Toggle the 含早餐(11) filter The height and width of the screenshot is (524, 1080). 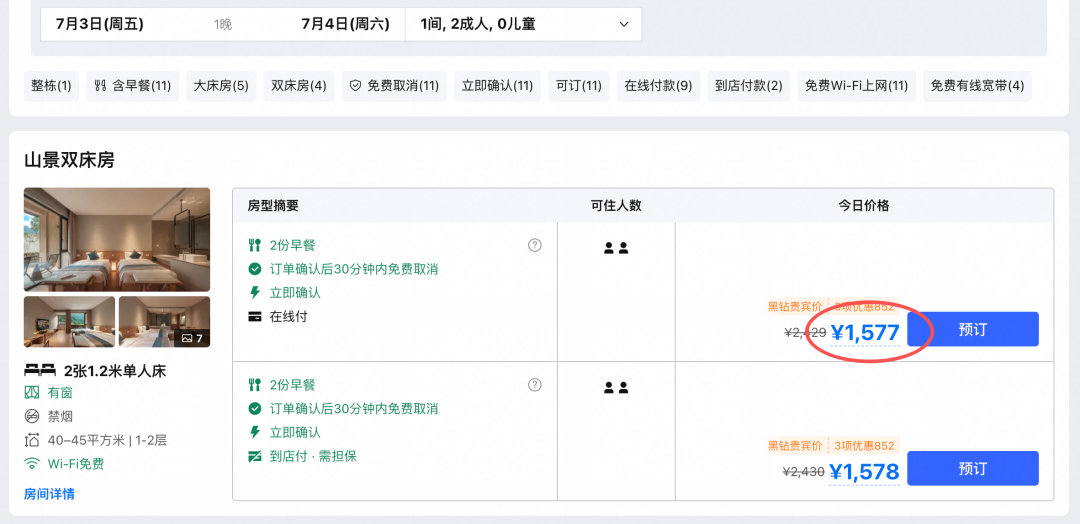[132, 86]
